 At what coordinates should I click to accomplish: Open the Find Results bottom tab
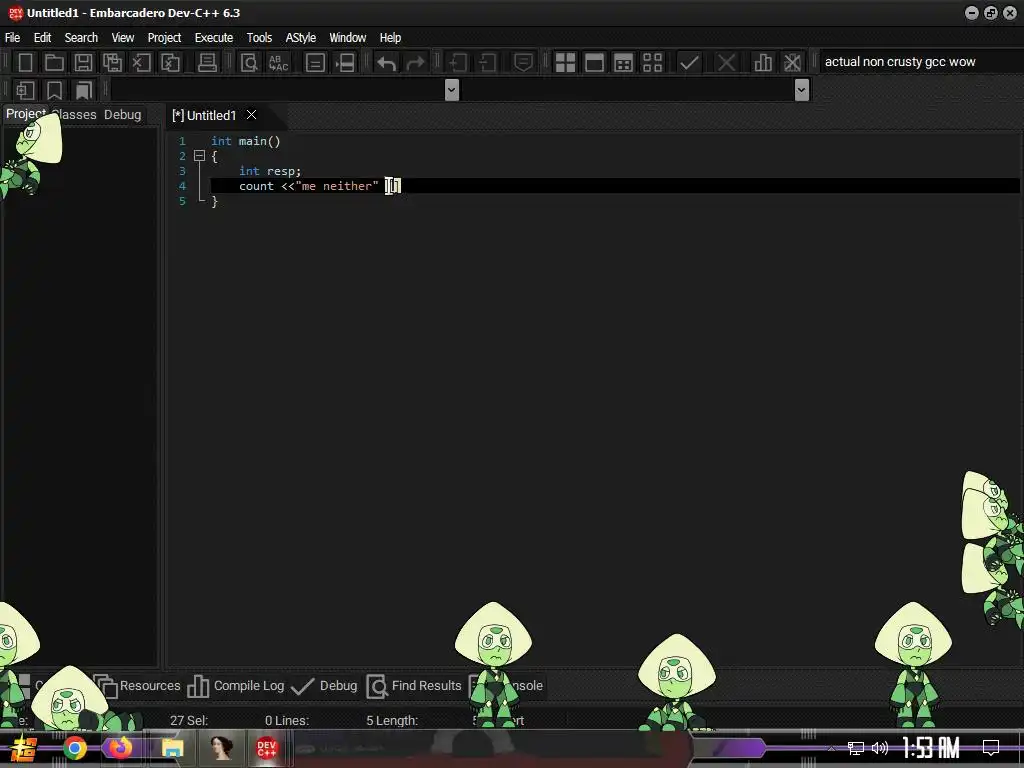[413, 686]
